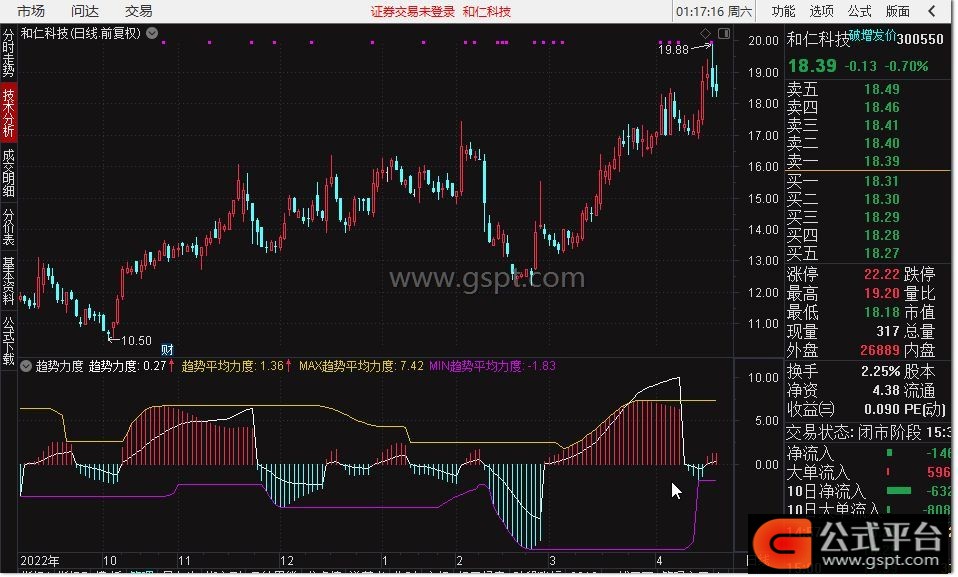Click the 10.50 low price label

(x=136, y=340)
